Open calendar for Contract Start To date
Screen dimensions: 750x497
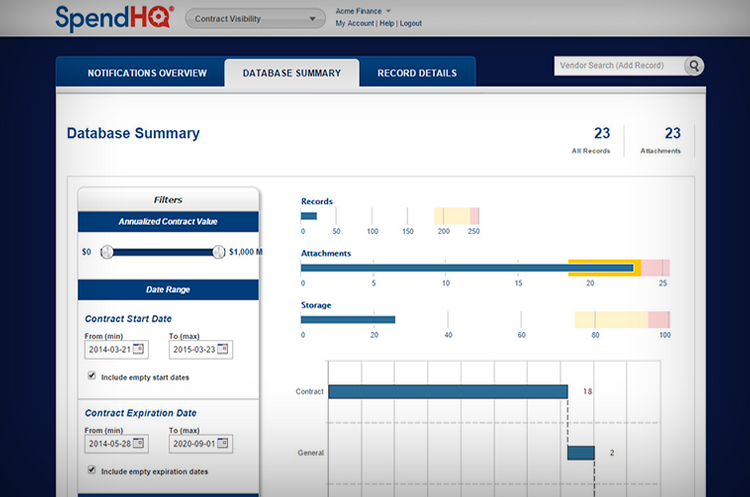tap(222, 350)
